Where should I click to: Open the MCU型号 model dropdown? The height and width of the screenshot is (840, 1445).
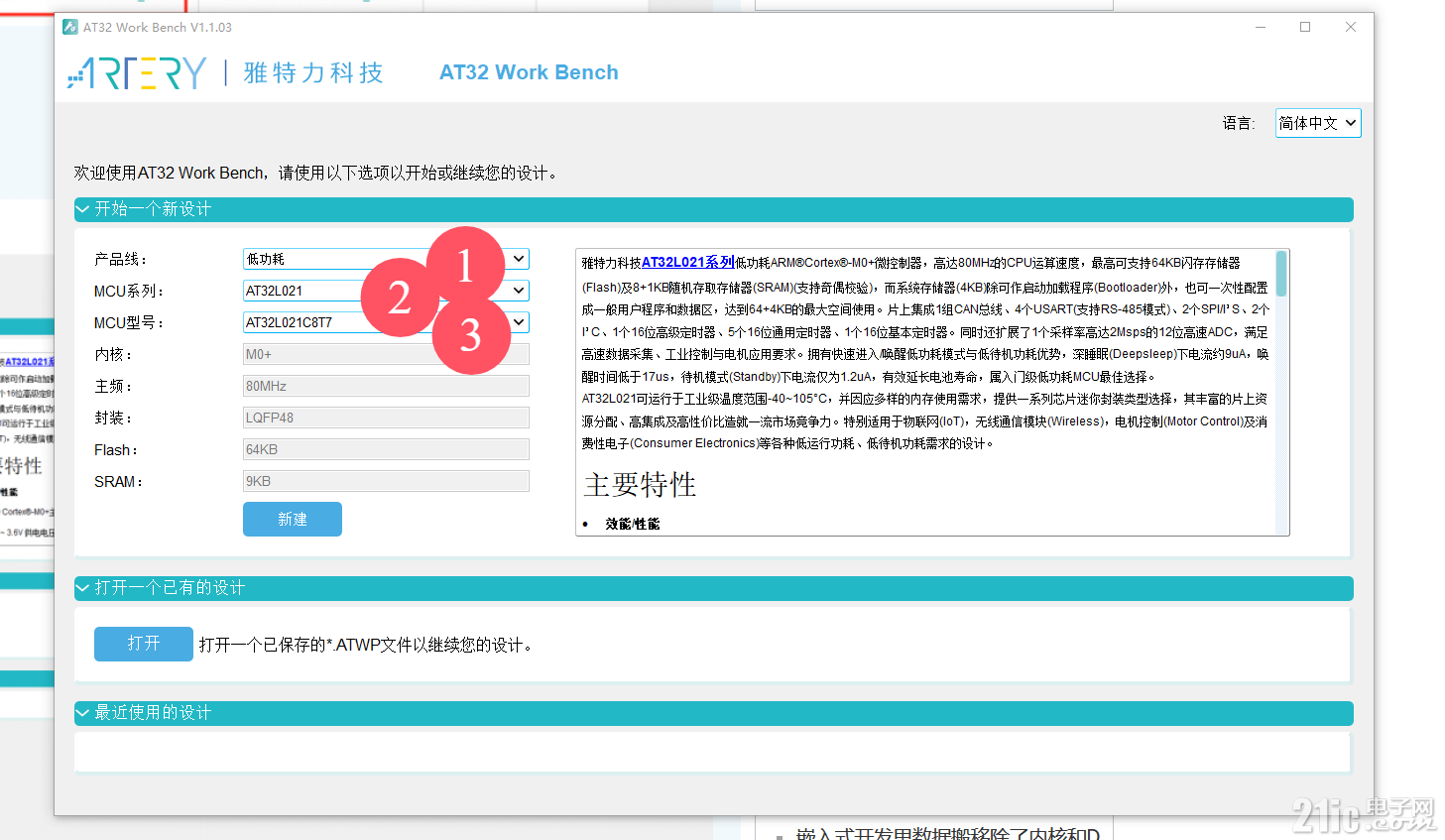tap(386, 322)
